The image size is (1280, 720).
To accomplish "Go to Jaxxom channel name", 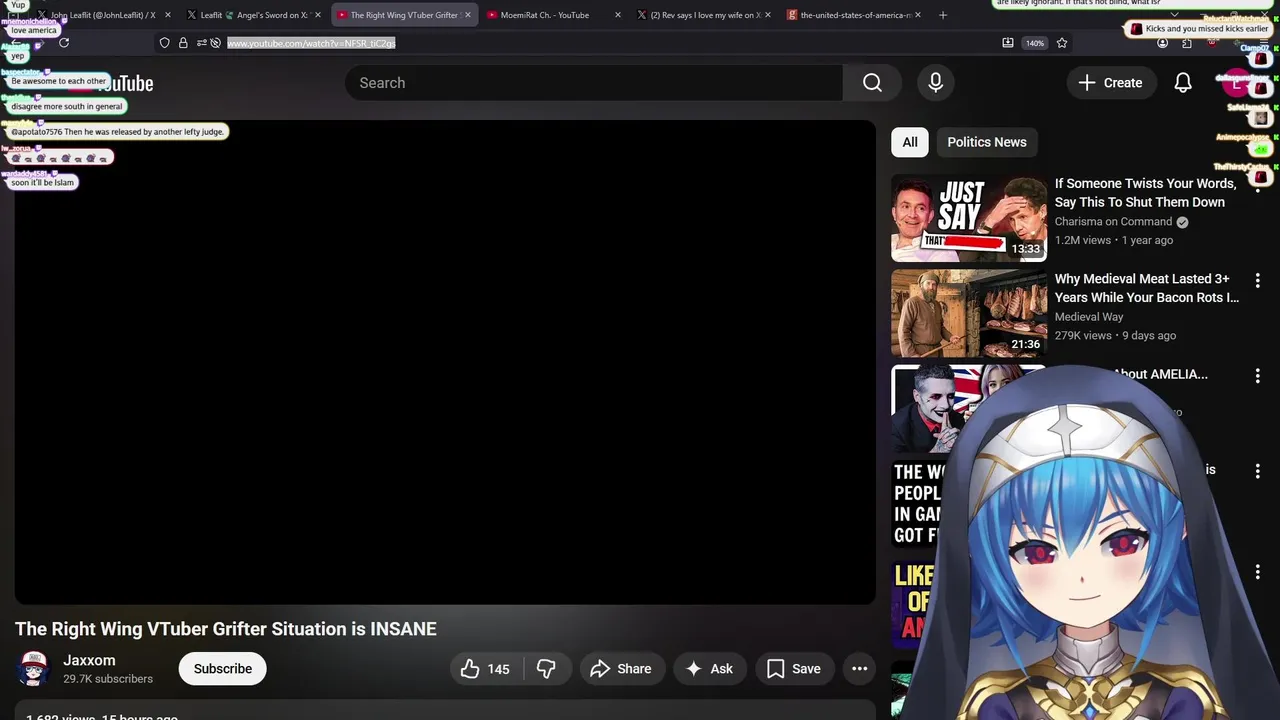I will coord(89,660).
